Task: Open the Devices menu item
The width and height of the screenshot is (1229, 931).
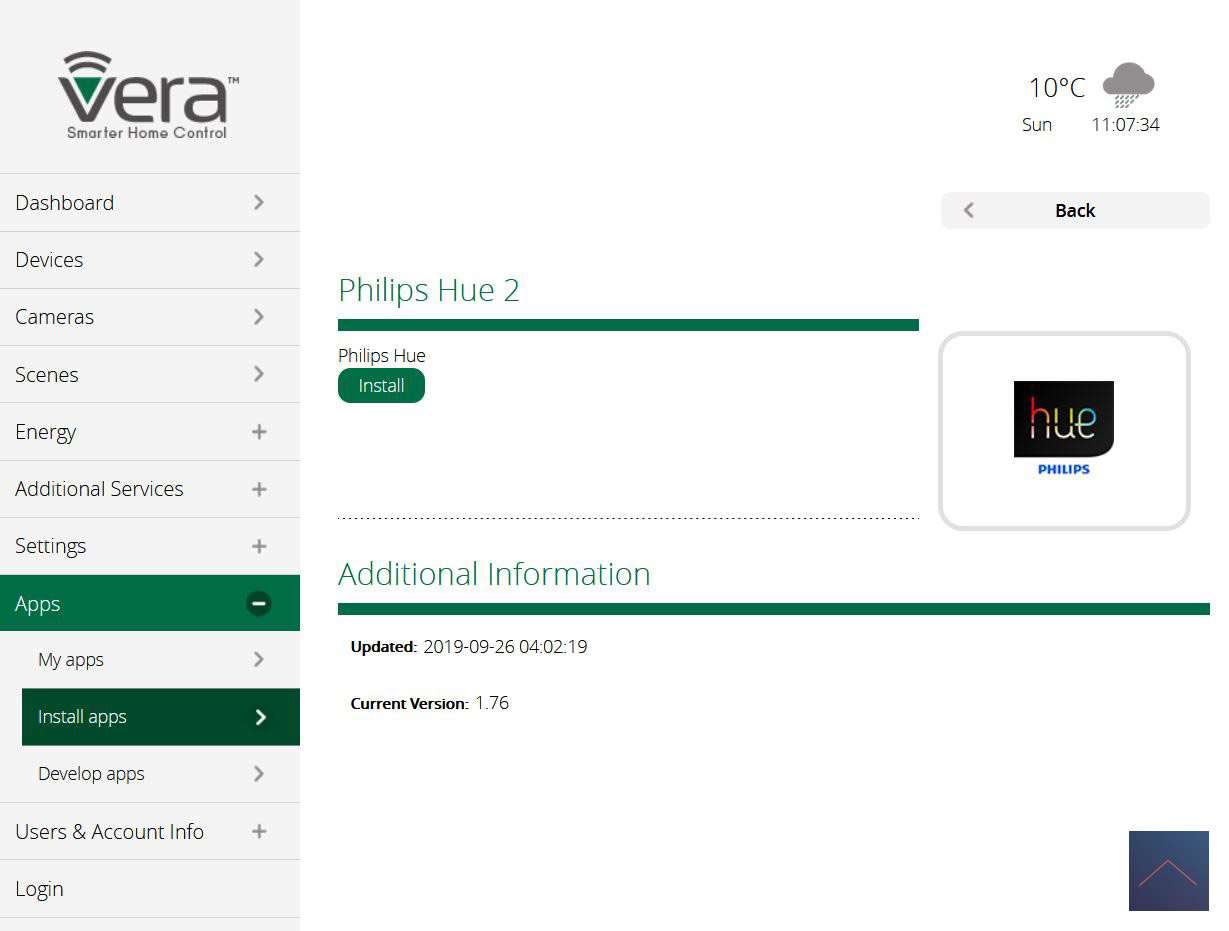Action: pos(150,260)
